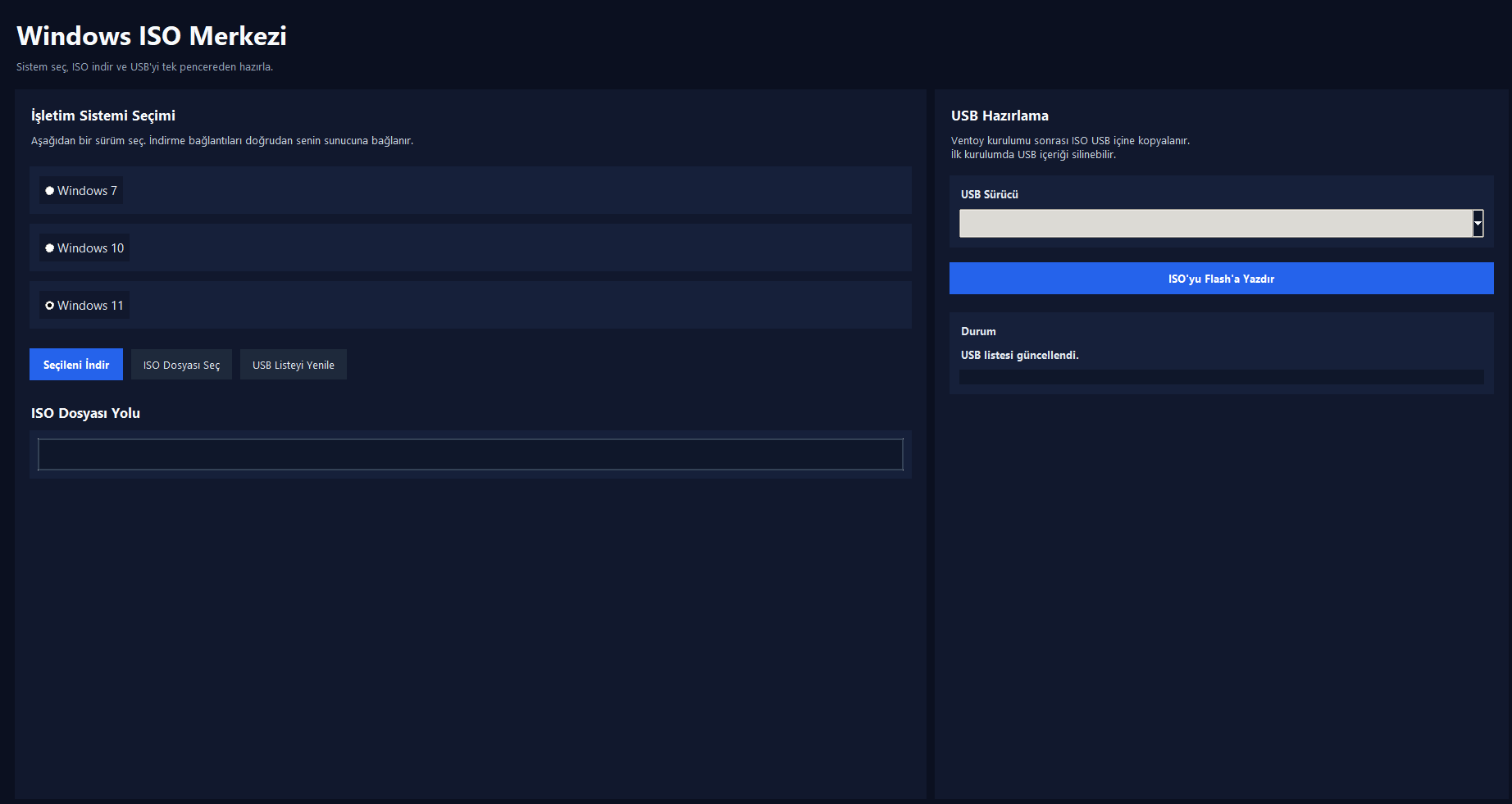Click the İşletim Sistemi Seçimi heading
1512x804 pixels.
(103, 116)
